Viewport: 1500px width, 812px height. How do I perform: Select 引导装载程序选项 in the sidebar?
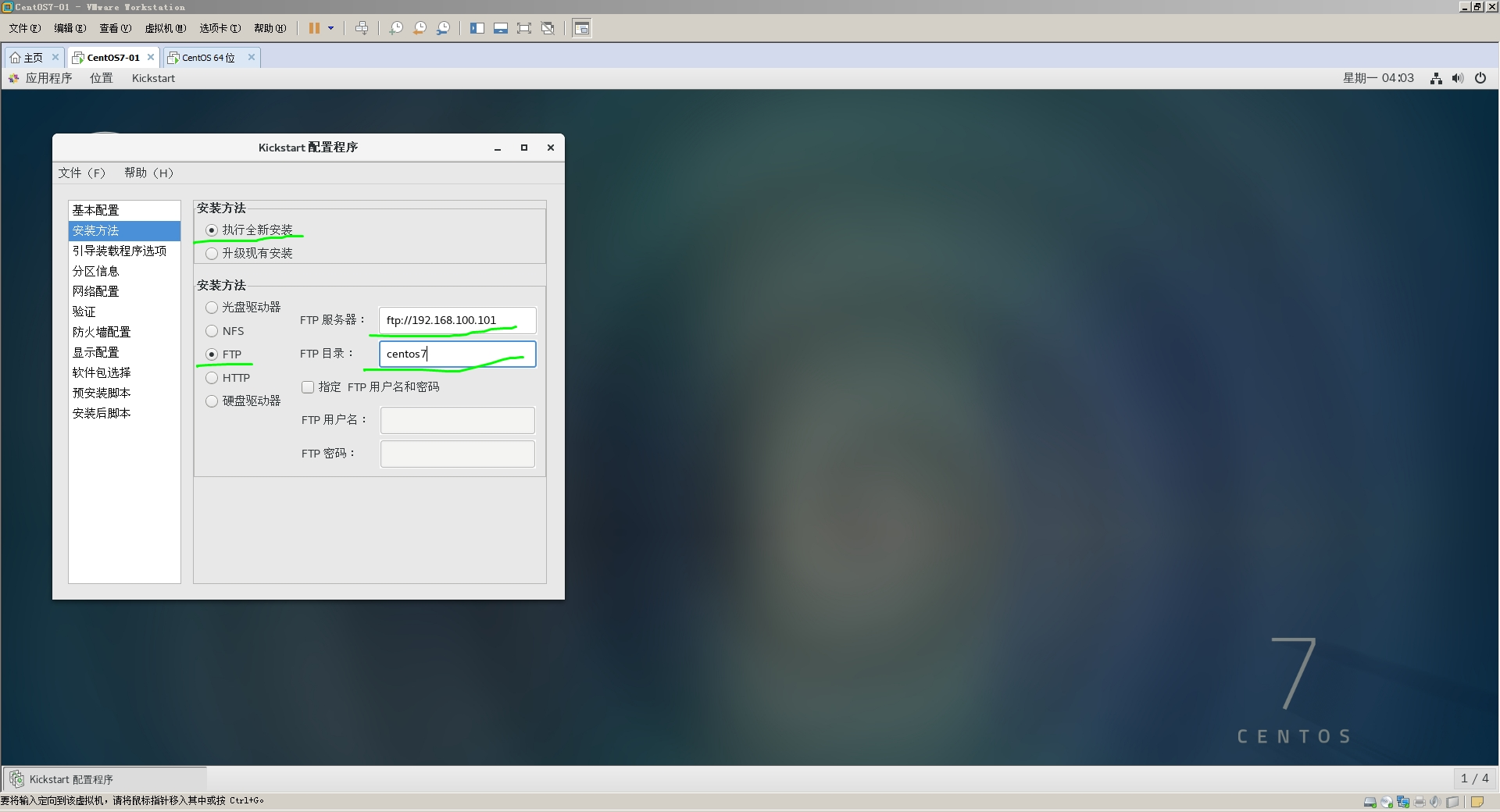124,251
